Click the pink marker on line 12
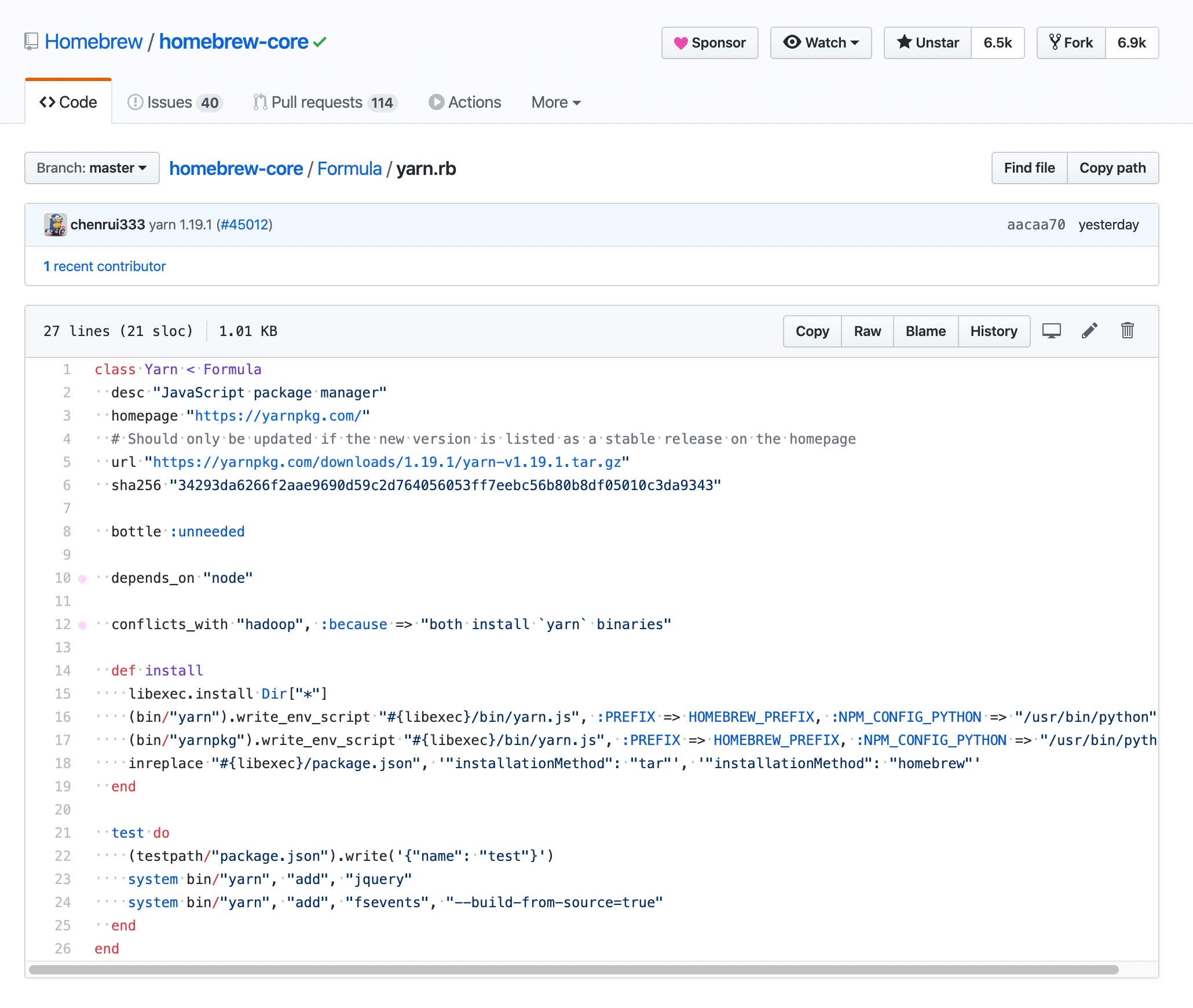The width and height of the screenshot is (1193, 1008). tap(82, 625)
